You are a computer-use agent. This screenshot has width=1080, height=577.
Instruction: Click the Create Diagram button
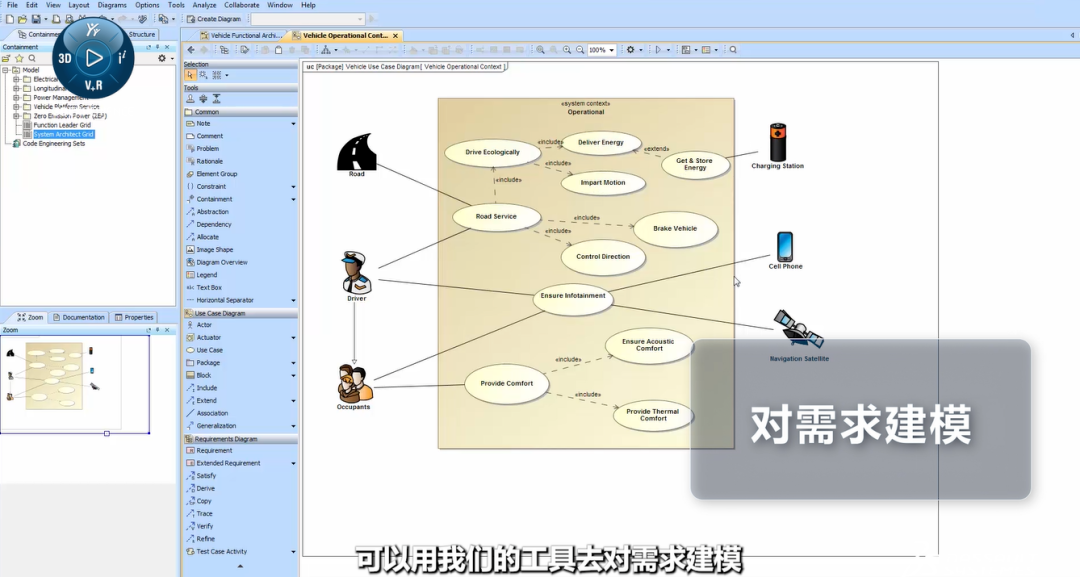click(x=216, y=19)
